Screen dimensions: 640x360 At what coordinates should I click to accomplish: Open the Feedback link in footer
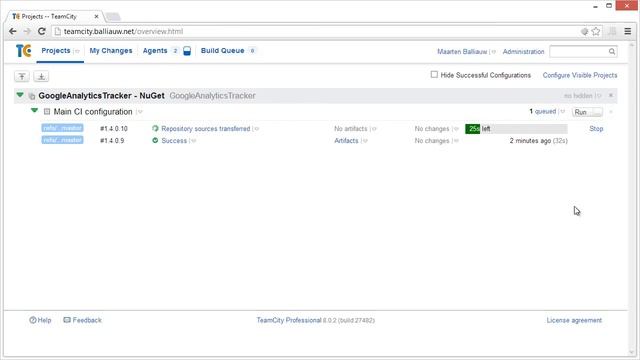[82, 320]
